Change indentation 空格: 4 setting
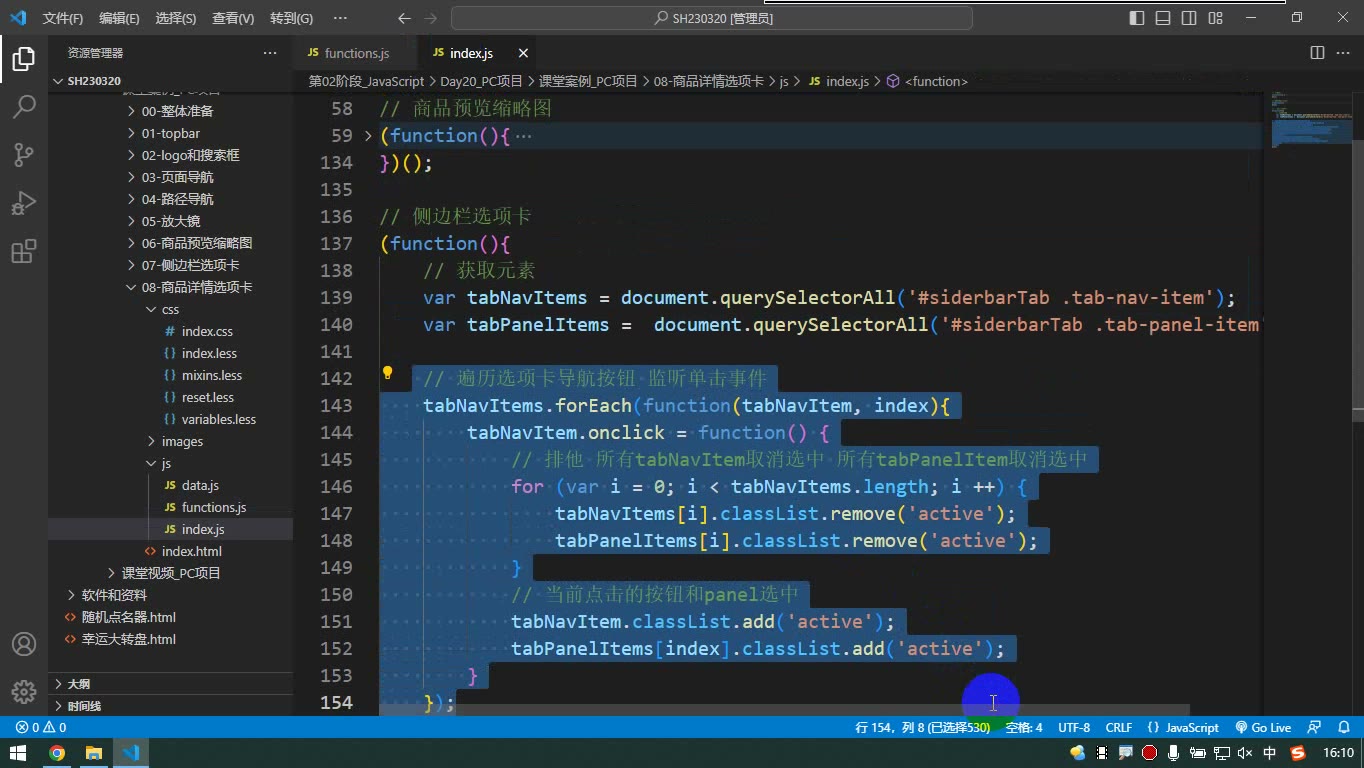The image size is (1364, 768). pyautogui.click(x=1024, y=728)
